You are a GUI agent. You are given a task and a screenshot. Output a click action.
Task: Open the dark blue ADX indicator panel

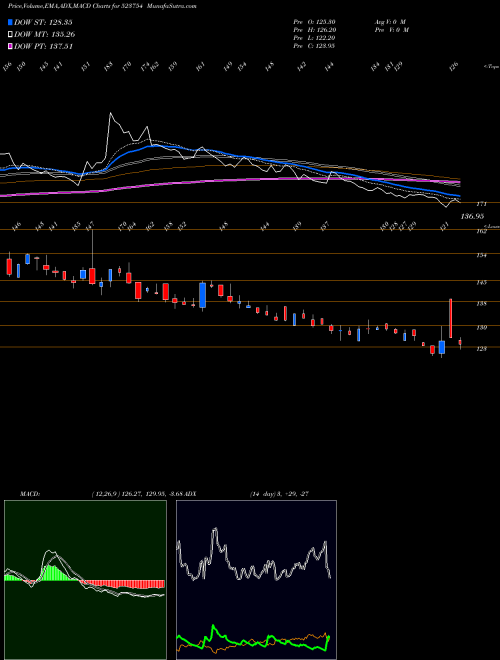click(x=256, y=580)
